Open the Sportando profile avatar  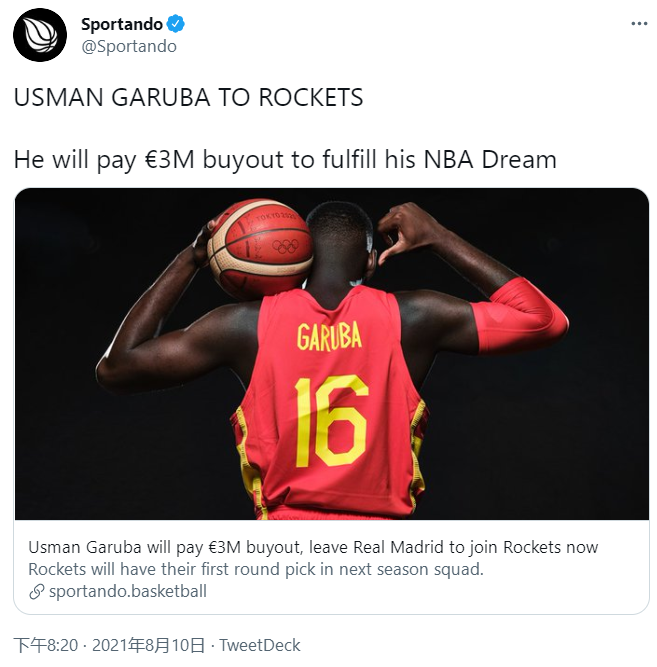pyautogui.click(x=40, y=35)
